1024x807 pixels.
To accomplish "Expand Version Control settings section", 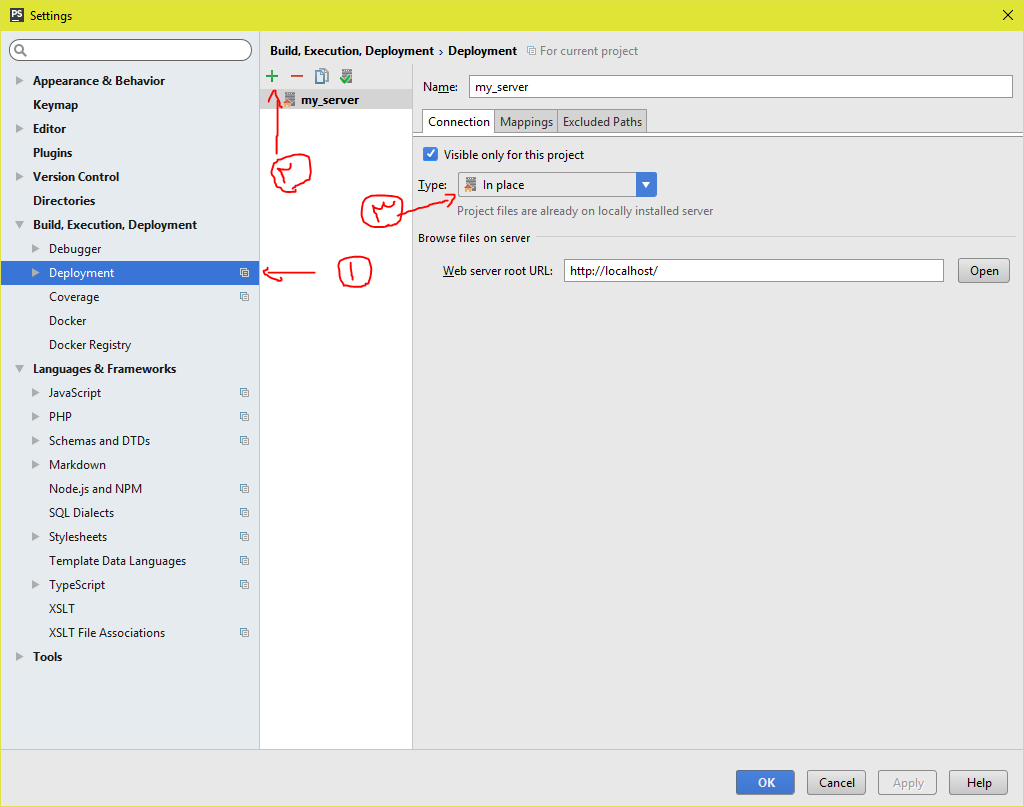I will (x=20, y=177).
